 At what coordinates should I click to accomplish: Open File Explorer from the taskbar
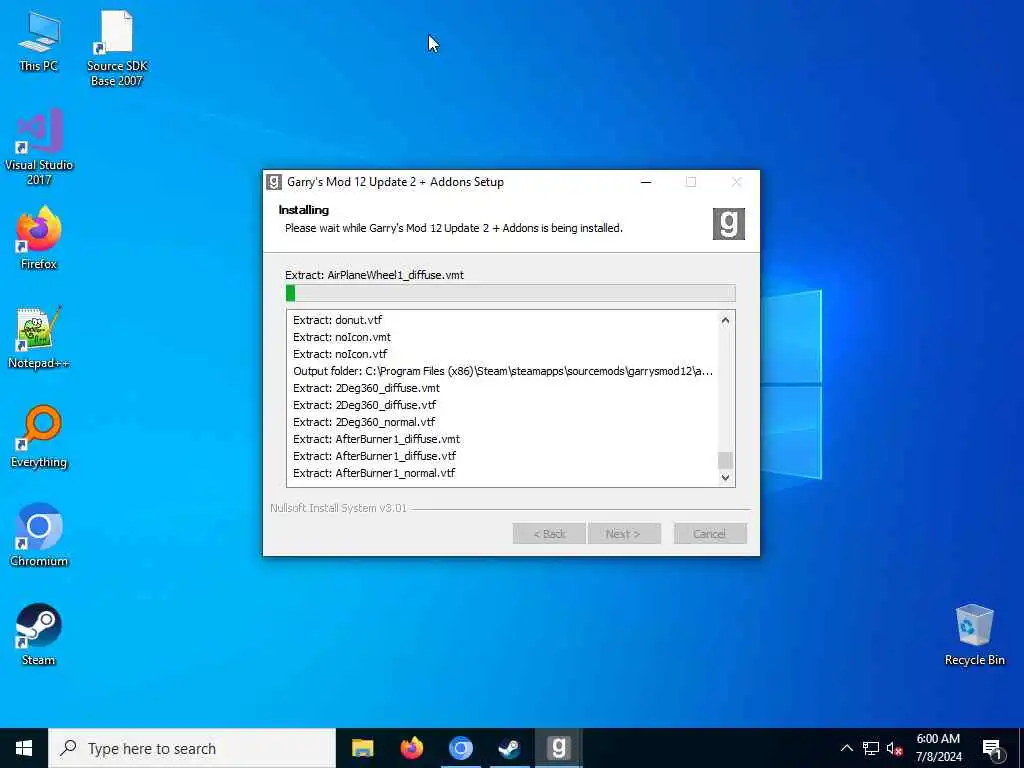[x=362, y=748]
